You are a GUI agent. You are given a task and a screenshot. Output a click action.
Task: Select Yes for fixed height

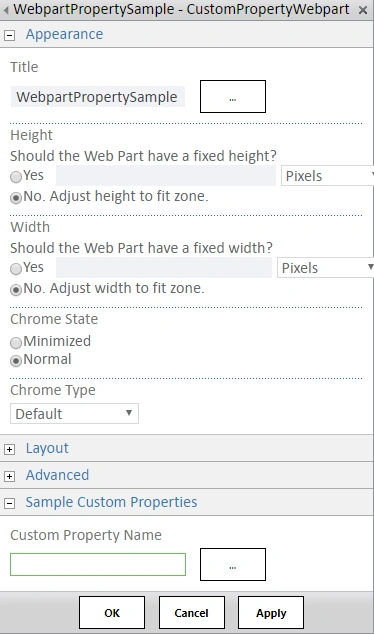click(16, 177)
